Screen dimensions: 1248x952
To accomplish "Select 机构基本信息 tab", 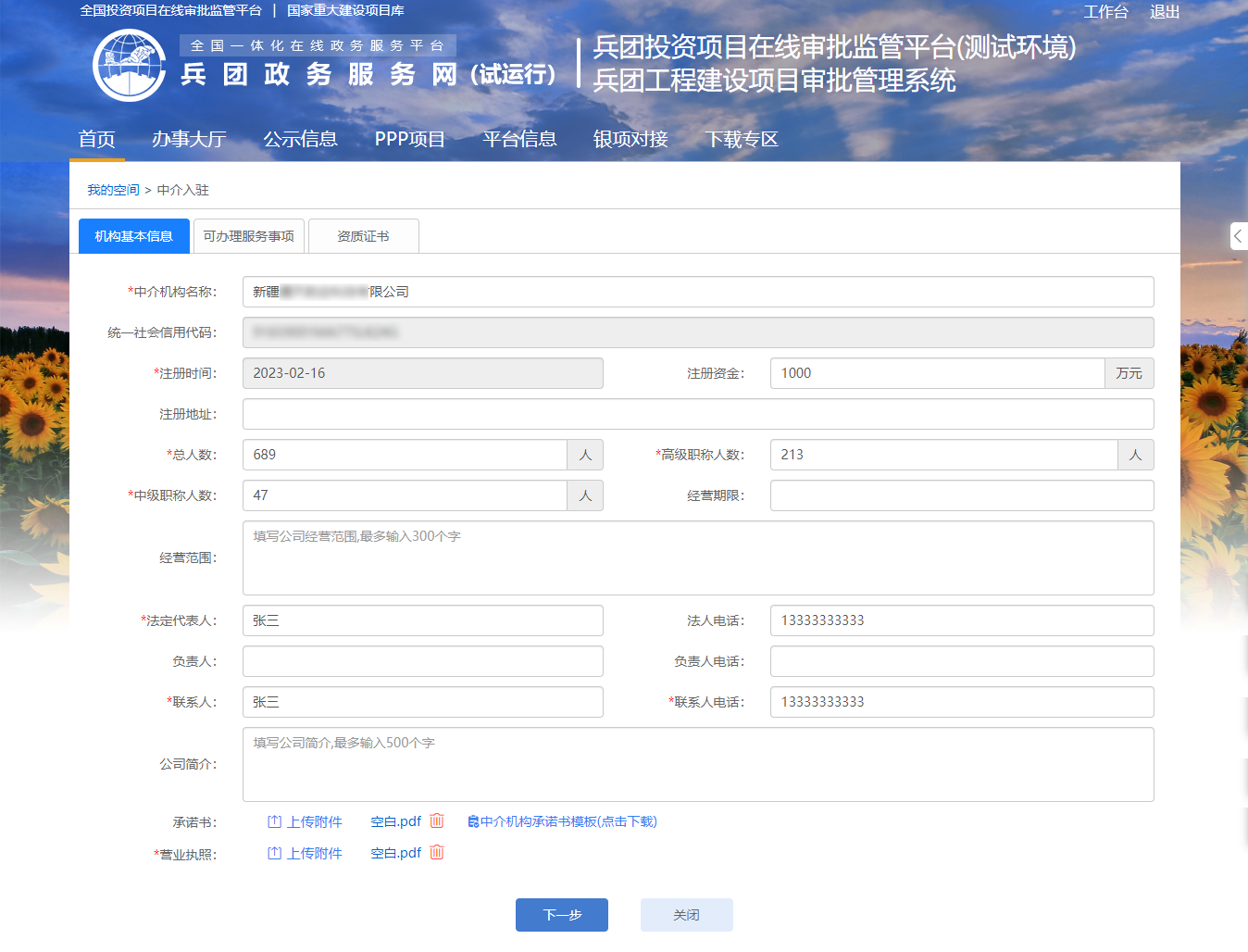I will point(134,236).
